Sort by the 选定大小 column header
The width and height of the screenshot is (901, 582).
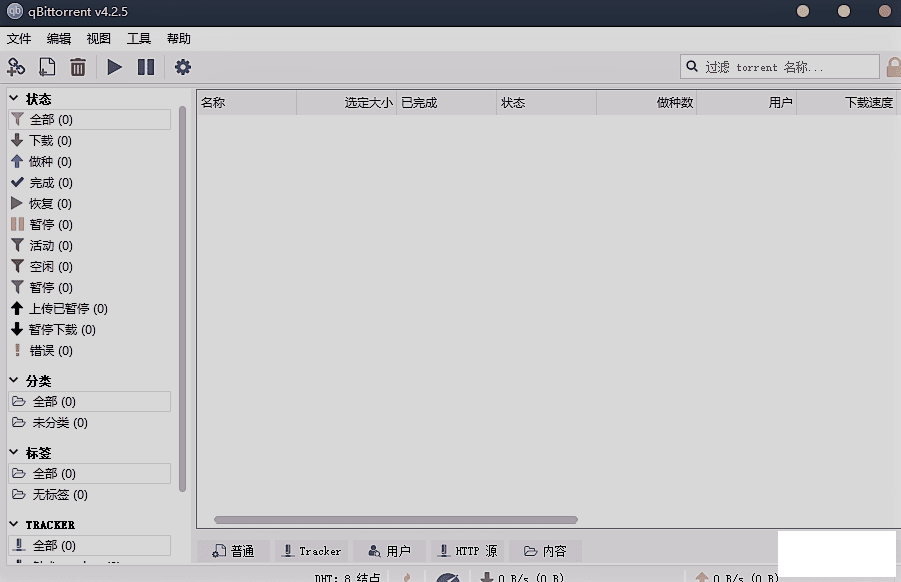346,103
